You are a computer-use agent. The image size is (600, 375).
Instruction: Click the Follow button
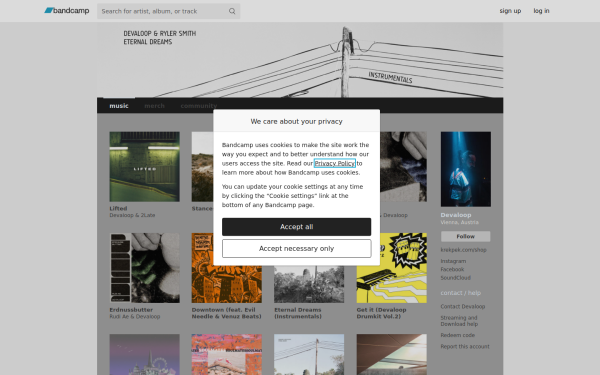(x=465, y=236)
